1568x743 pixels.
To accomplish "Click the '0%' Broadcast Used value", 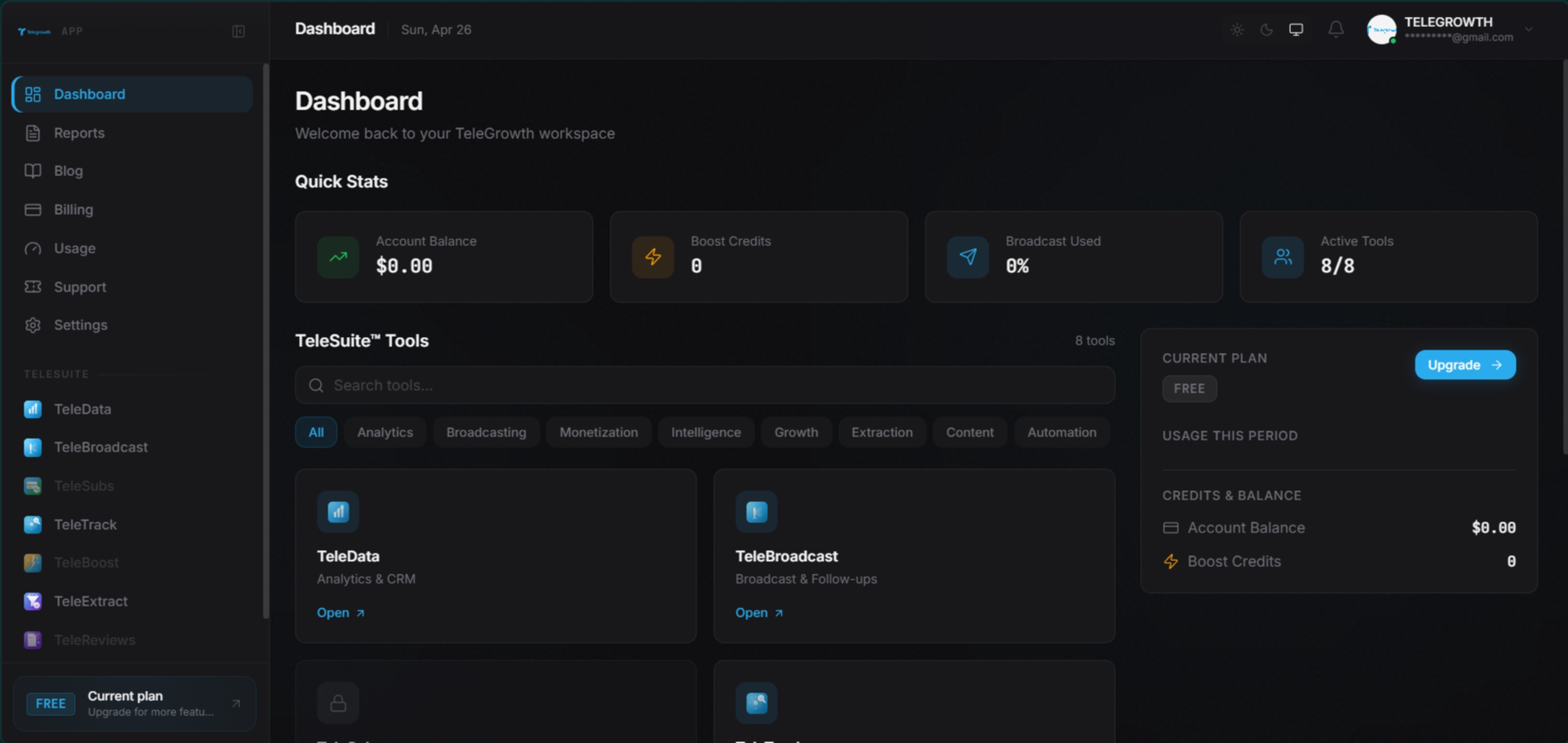I will point(1017,266).
